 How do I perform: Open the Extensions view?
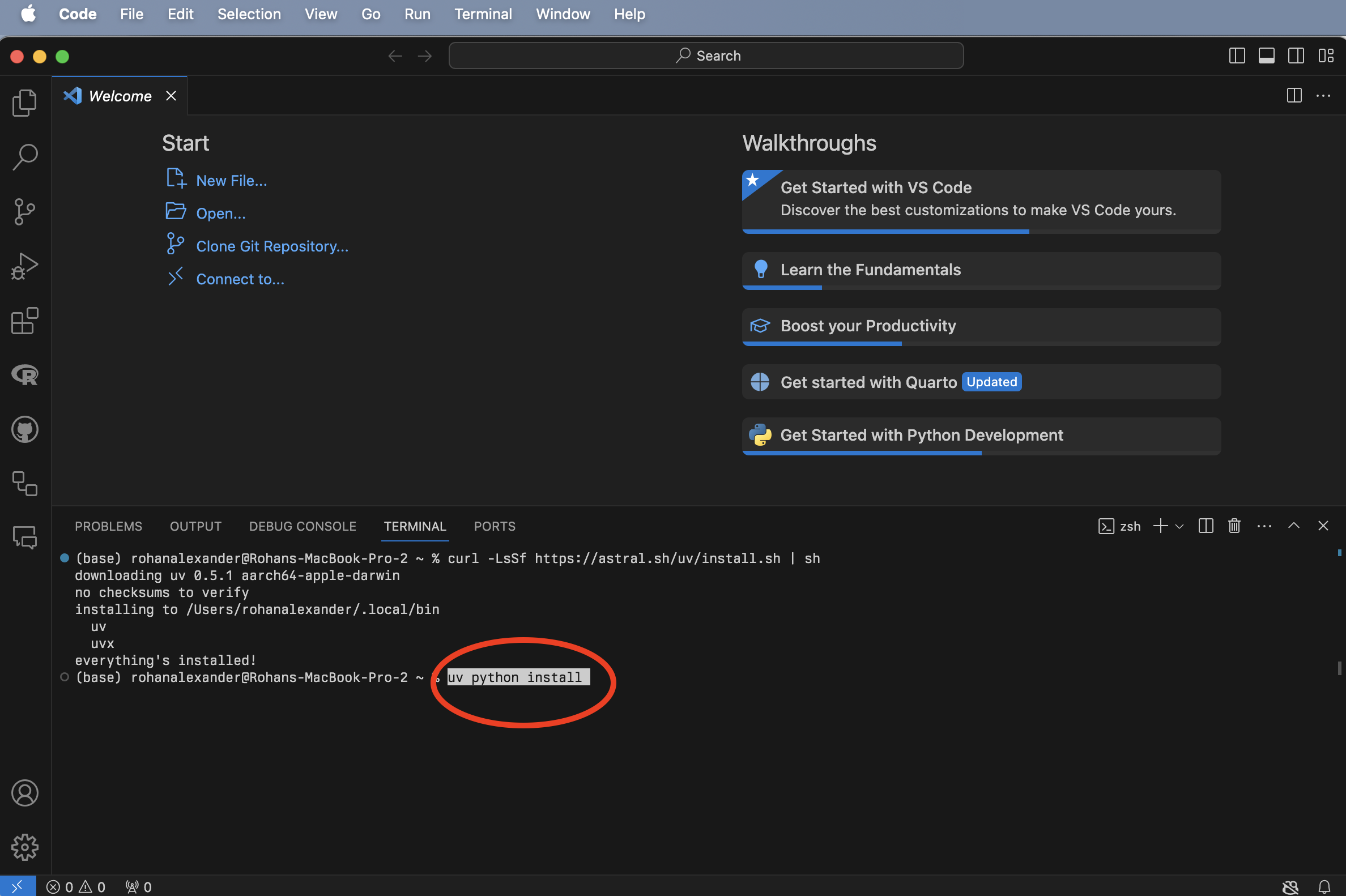(x=24, y=321)
